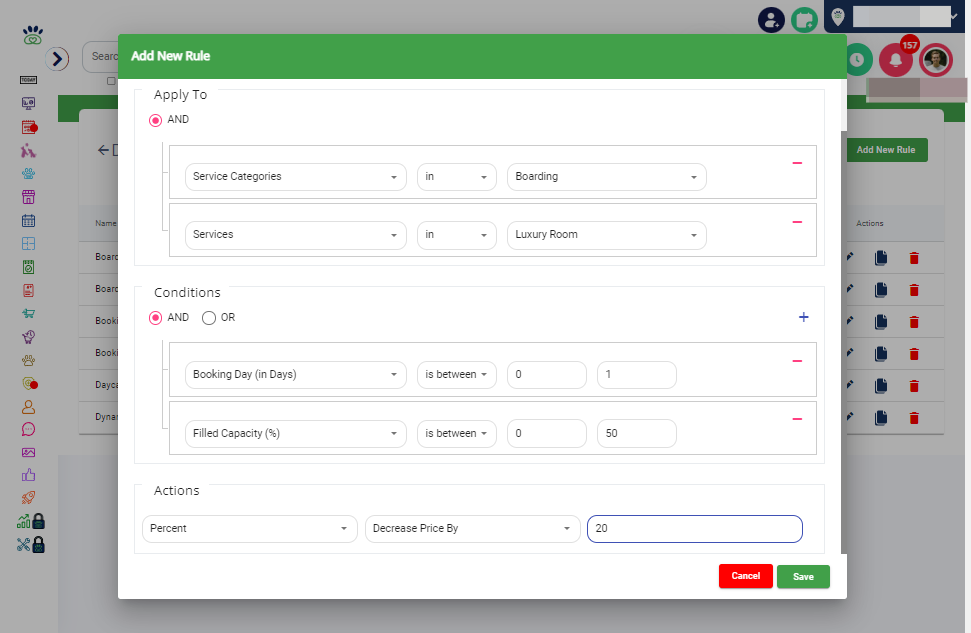The width and height of the screenshot is (971, 633).
Task: Select the AND radio under Conditions
Action: click(155, 318)
